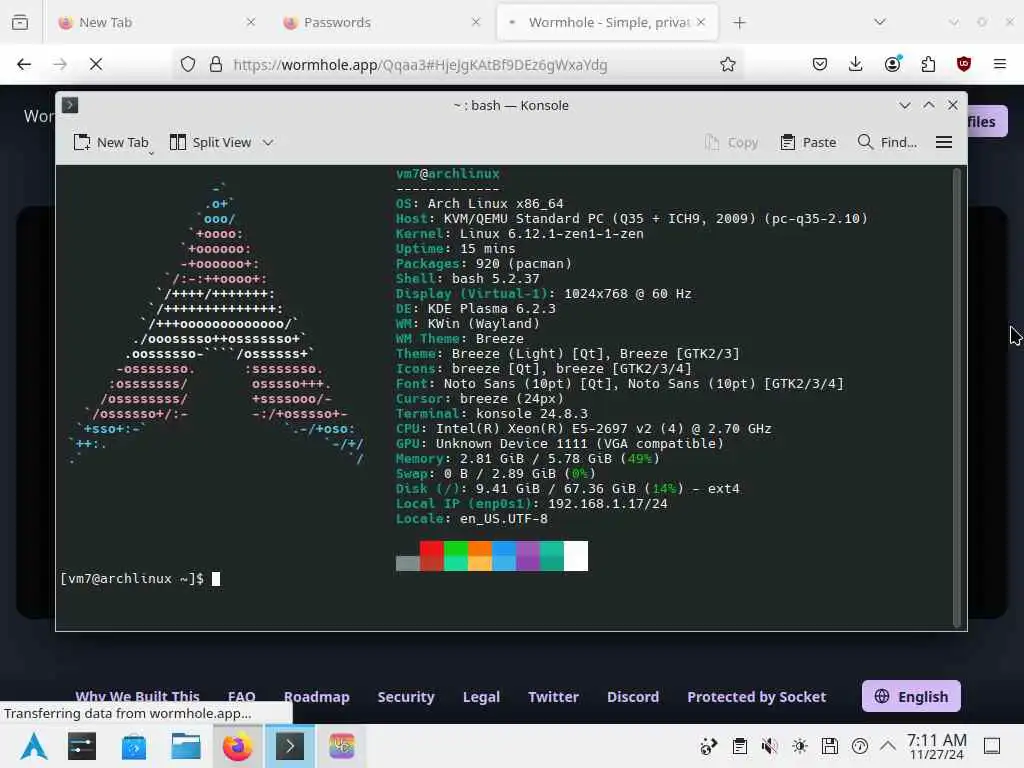Collapse Konsole window with down chevron
Image resolution: width=1024 pixels, height=768 pixels.
point(904,105)
